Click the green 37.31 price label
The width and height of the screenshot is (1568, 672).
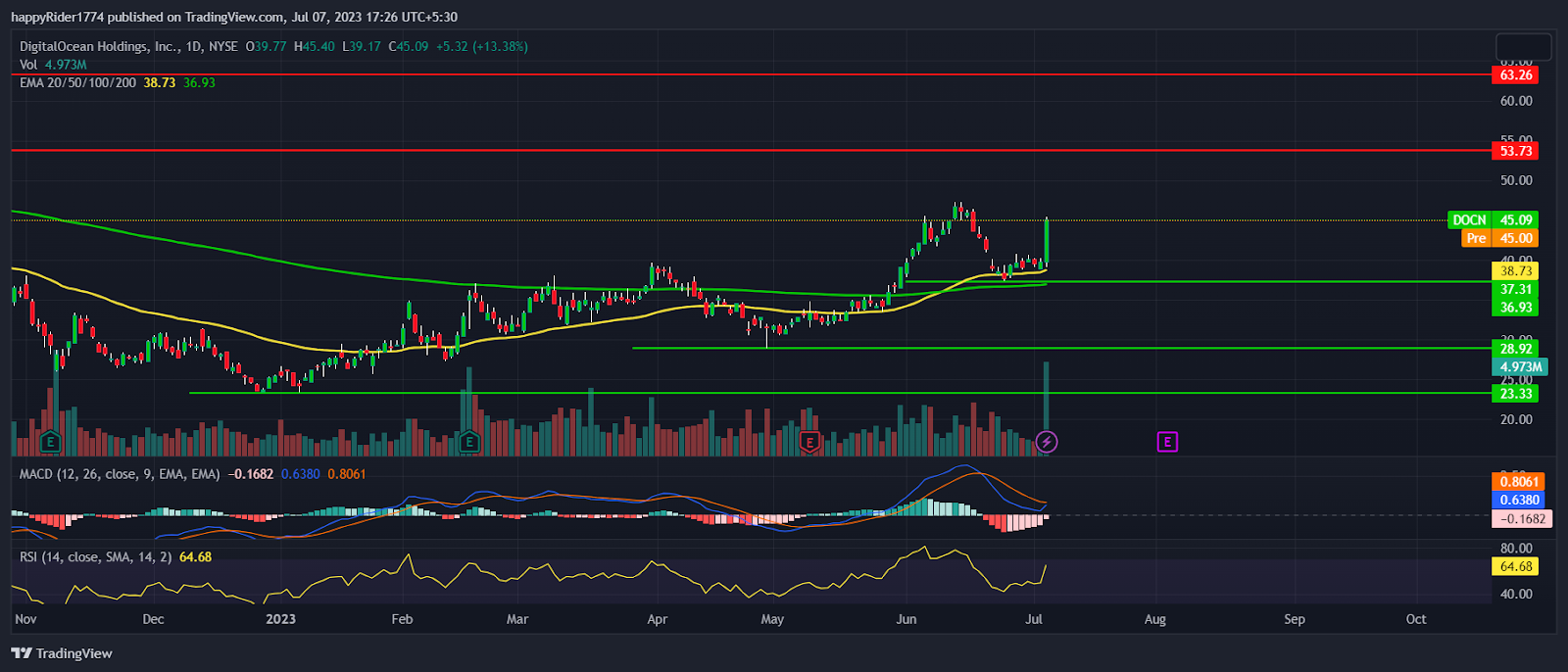tap(1515, 289)
